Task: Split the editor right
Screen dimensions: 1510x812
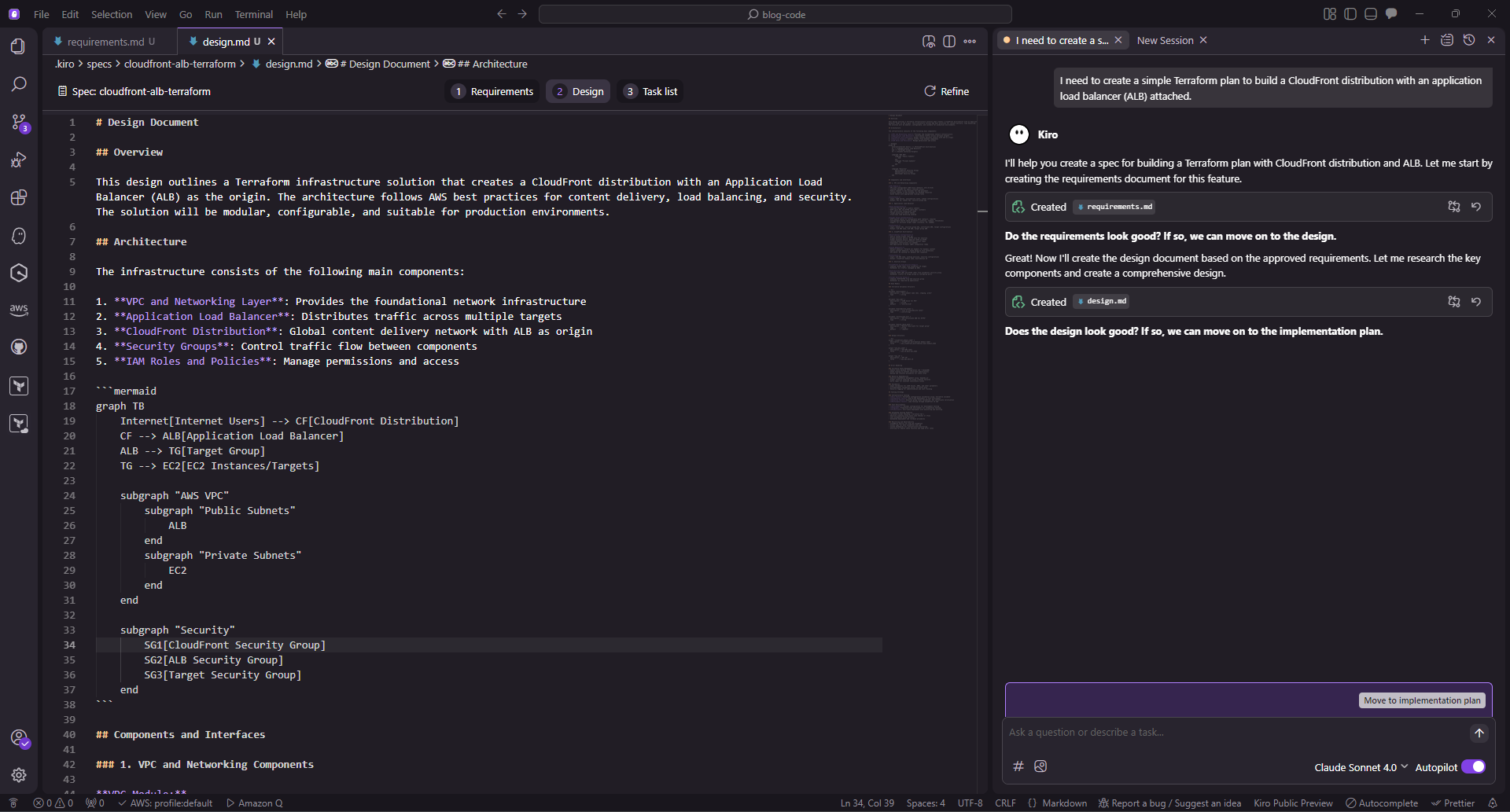Action: [949, 41]
